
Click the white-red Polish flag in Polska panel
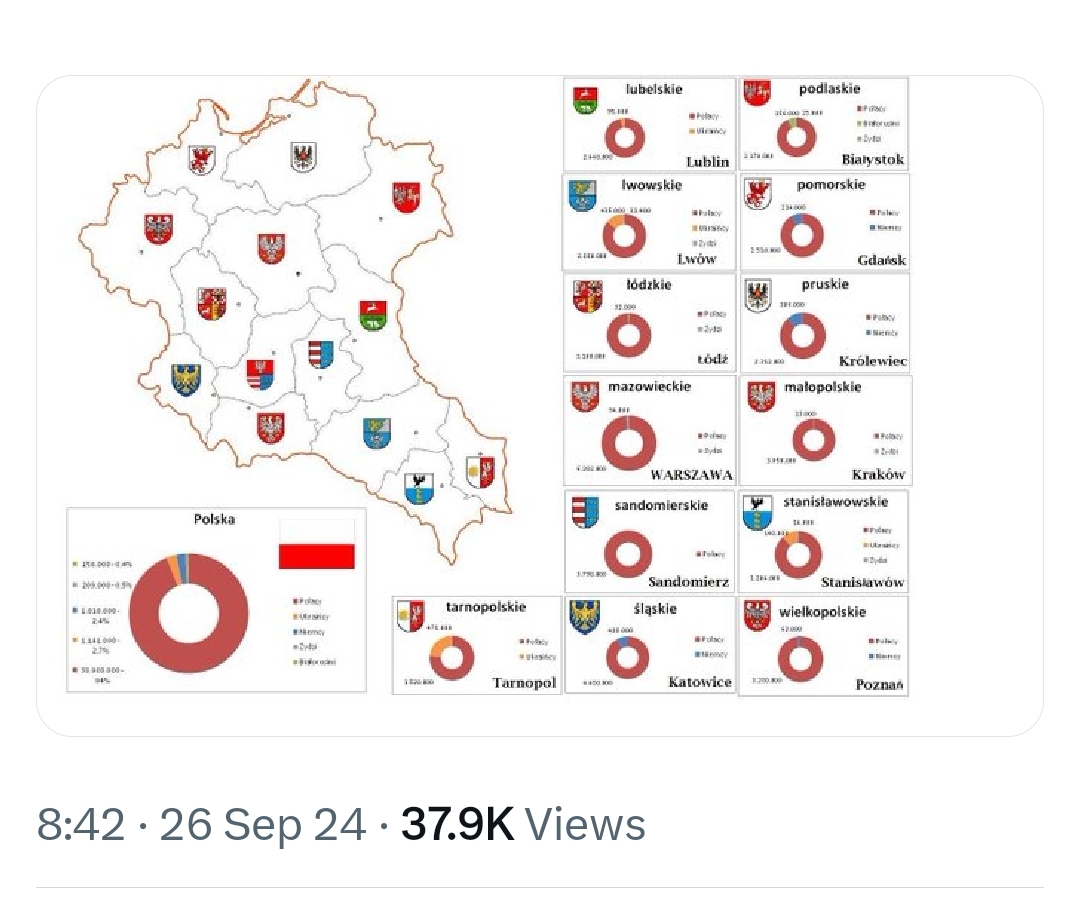[316, 544]
